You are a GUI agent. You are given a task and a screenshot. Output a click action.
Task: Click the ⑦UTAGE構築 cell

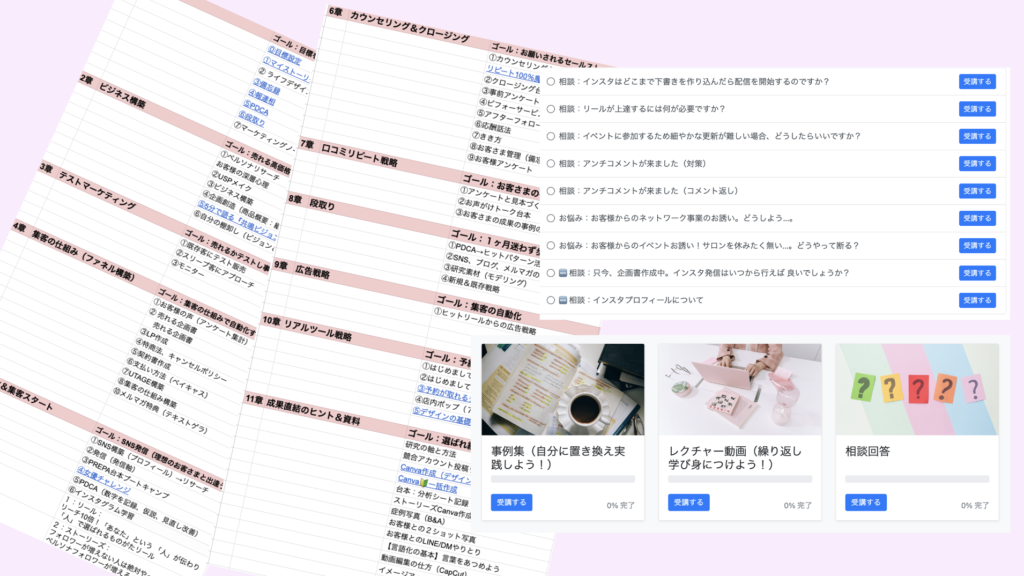pos(141,379)
